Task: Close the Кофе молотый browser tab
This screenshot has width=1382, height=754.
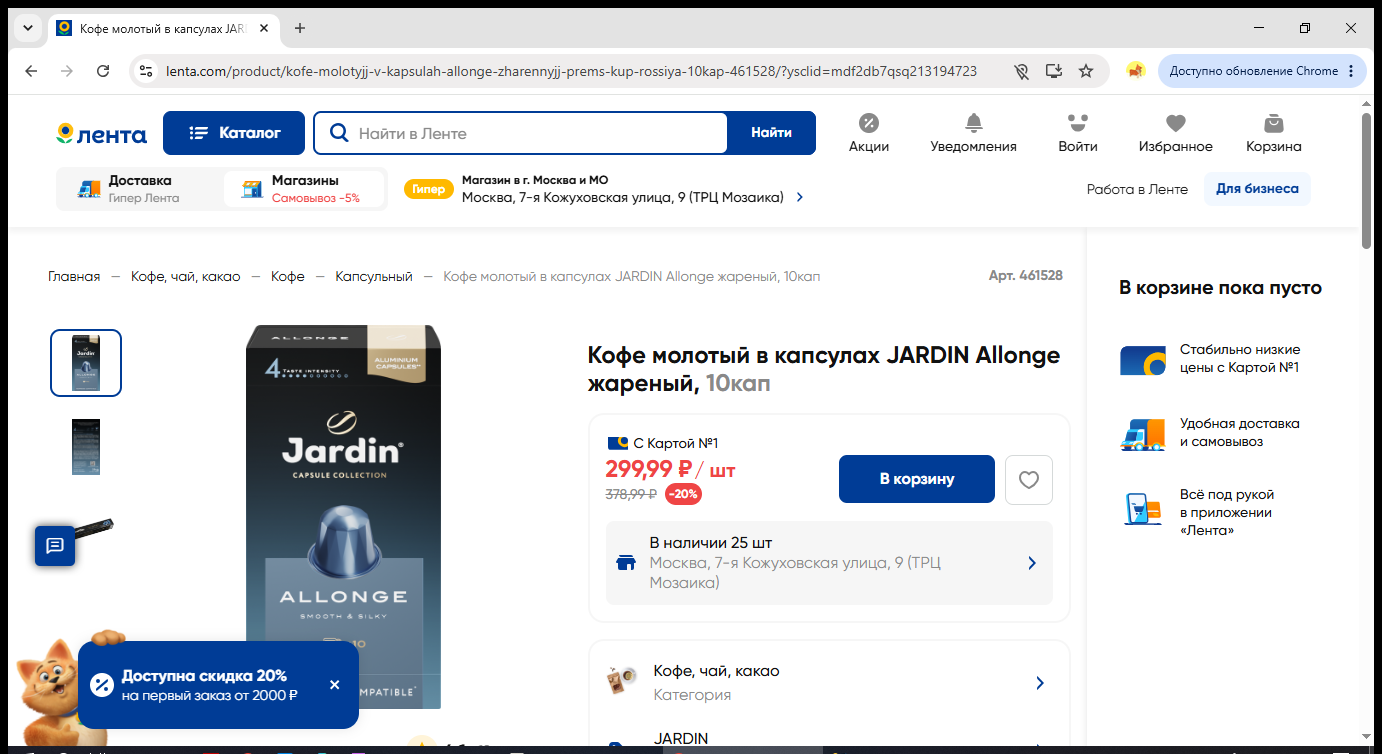Action: 264,28
